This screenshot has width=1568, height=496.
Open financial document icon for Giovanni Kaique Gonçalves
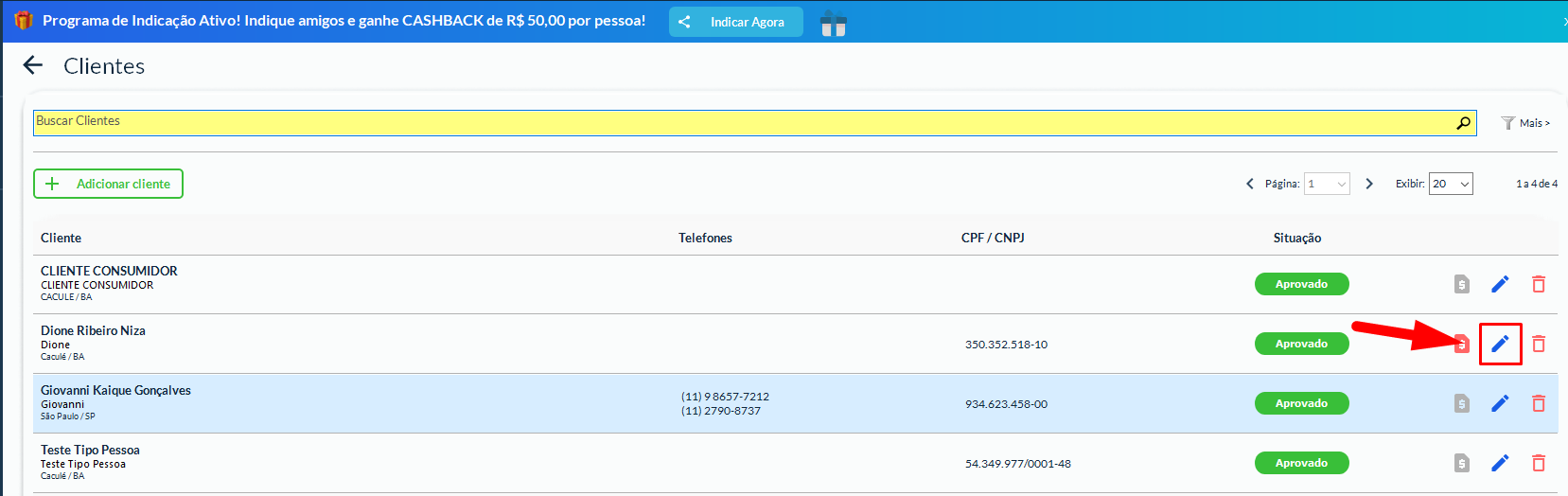point(1462,404)
